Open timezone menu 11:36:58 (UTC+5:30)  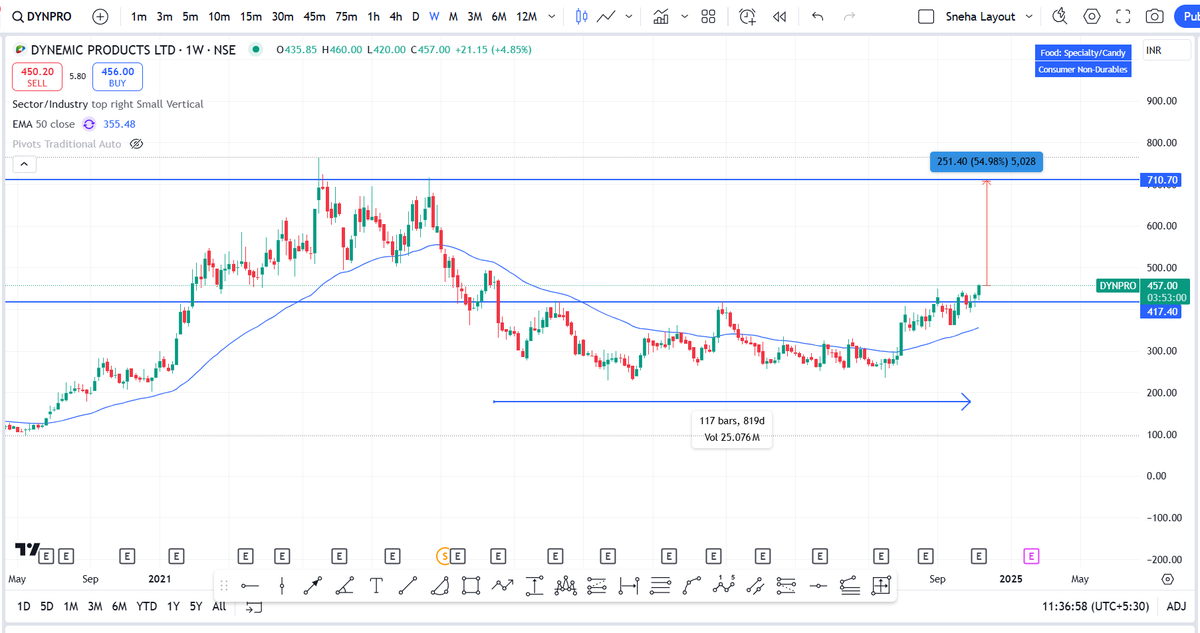click(1098, 606)
